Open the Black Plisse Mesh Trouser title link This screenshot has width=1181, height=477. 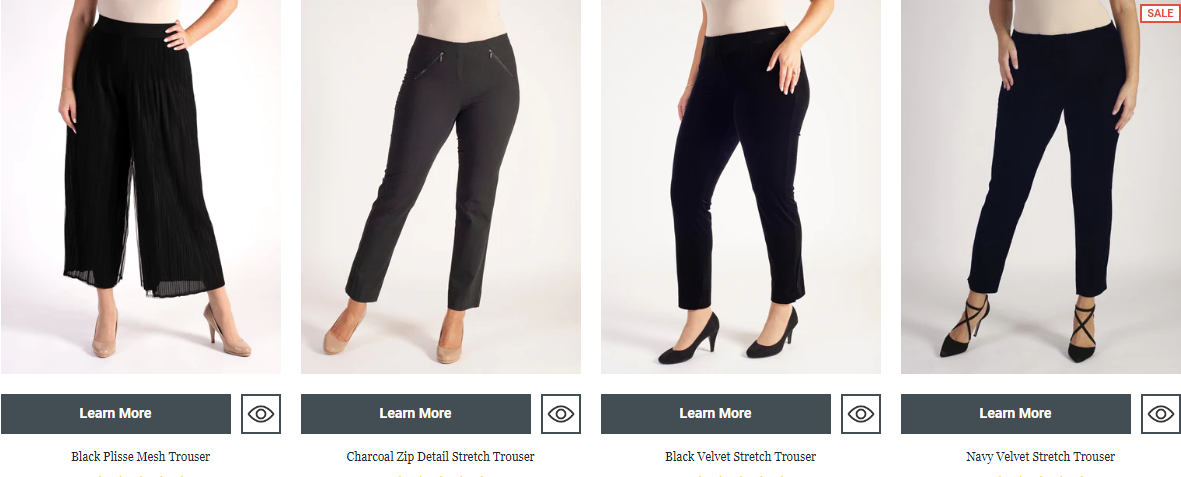tap(141, 457)
